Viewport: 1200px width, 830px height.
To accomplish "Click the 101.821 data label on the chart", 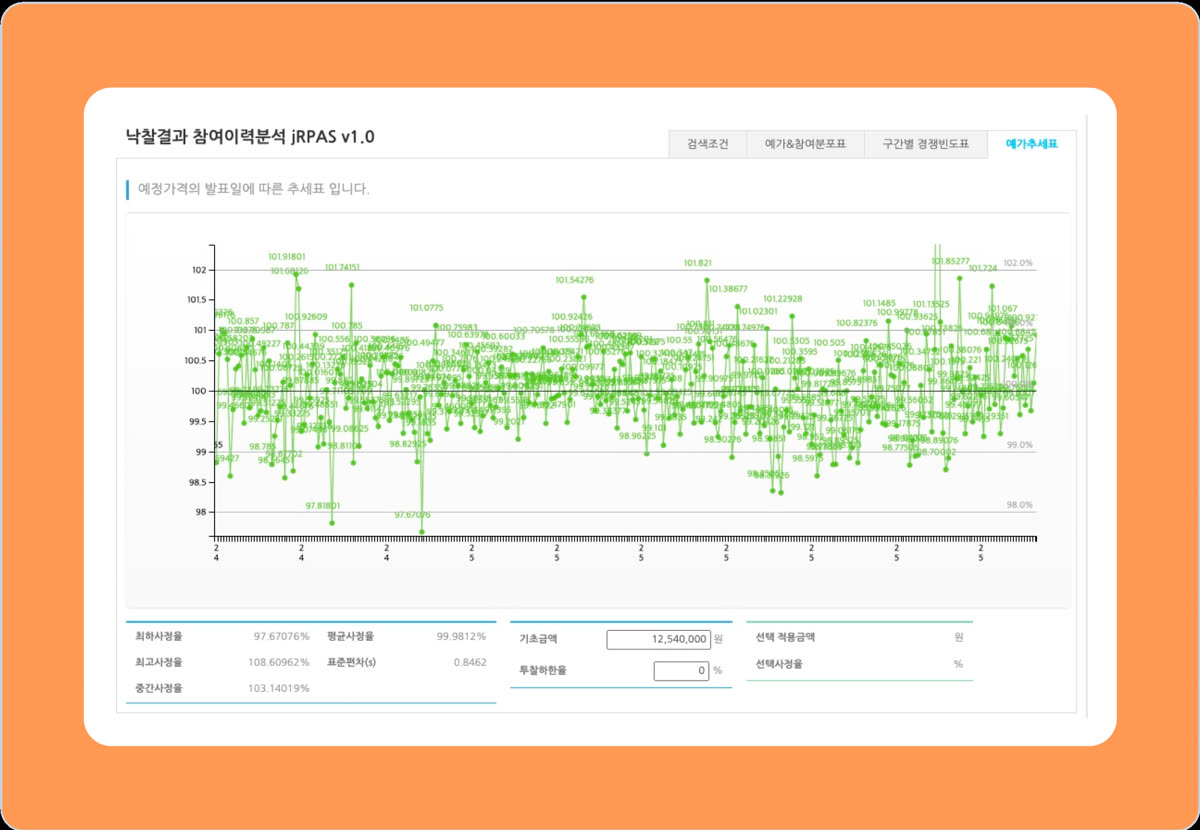I will pyautogui.click(x=698, y=263).
